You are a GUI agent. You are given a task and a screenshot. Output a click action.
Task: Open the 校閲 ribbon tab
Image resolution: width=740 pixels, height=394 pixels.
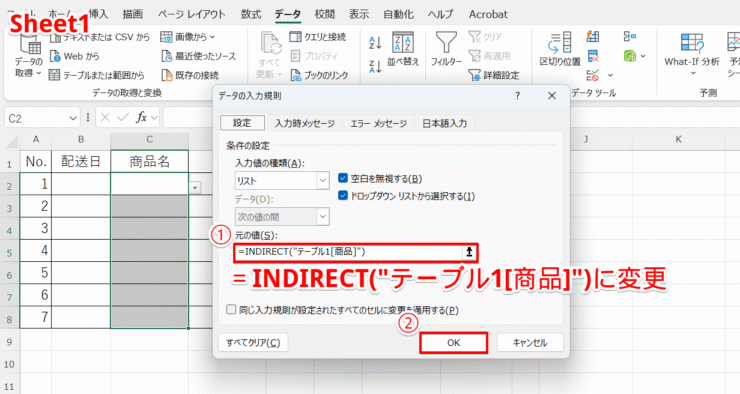click(x=325, y=14)
